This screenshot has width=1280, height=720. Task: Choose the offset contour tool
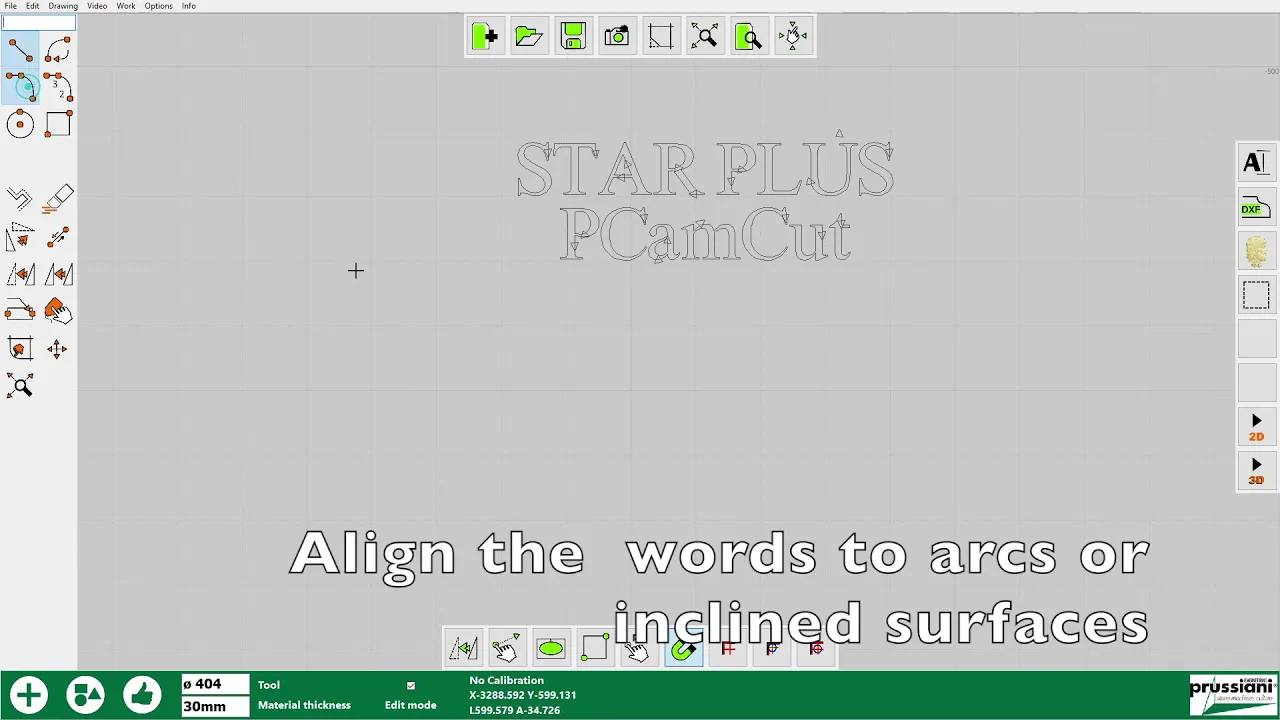coord(20,199)
